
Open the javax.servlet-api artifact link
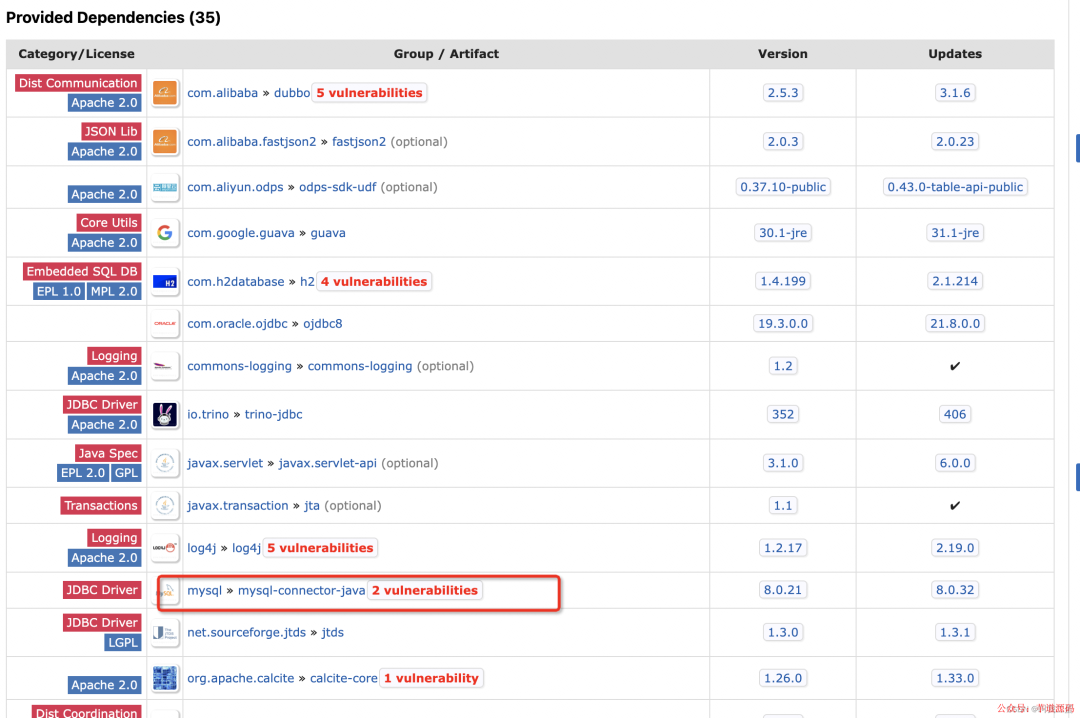click(x=327, y=463)
